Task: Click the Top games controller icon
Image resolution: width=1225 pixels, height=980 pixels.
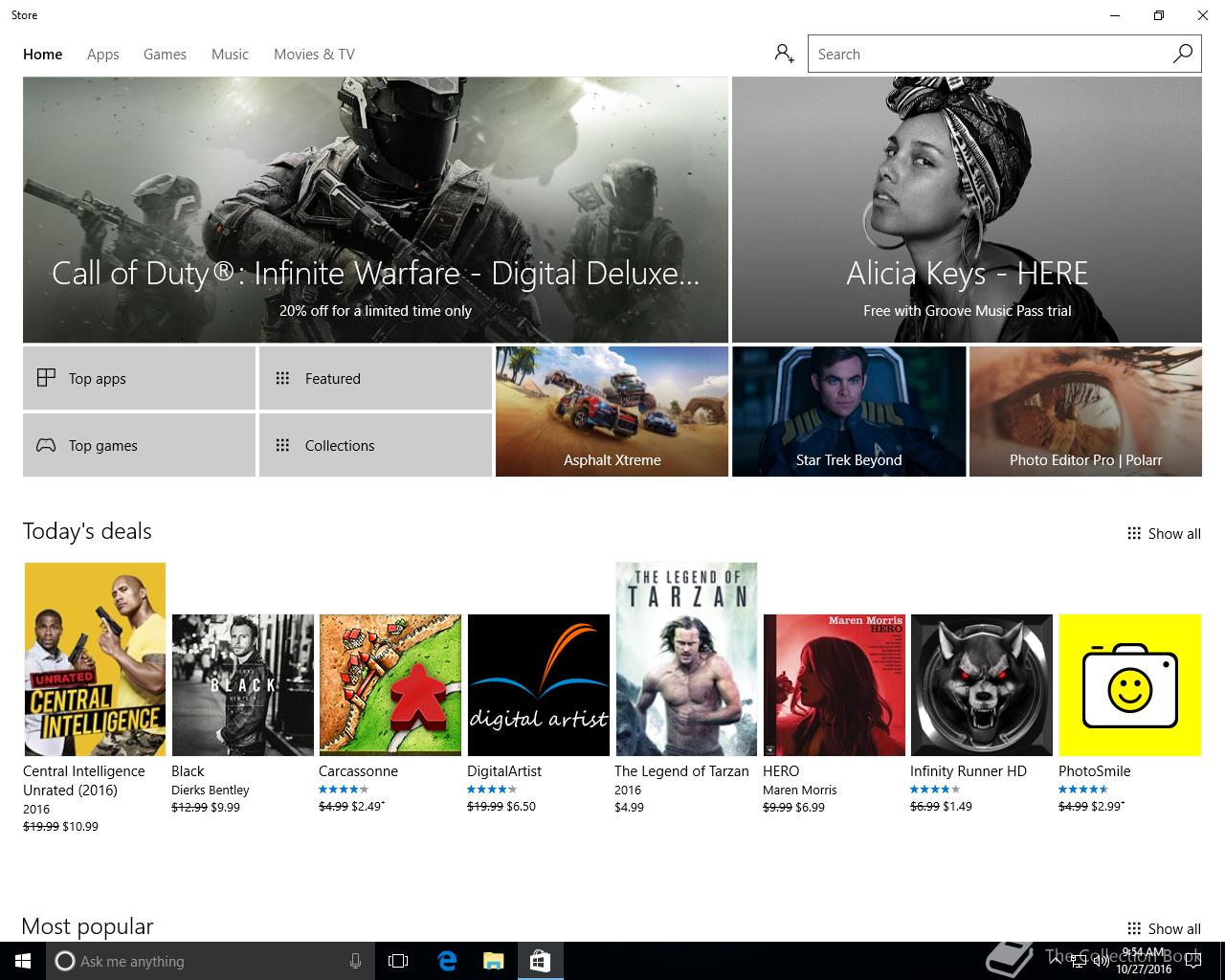Action: (46, 445)
